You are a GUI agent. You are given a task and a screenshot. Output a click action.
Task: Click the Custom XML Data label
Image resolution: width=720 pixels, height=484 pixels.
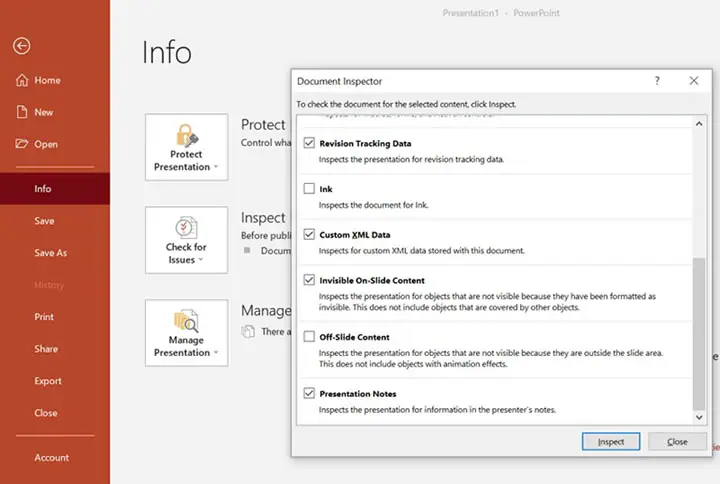tap(354, 235)
